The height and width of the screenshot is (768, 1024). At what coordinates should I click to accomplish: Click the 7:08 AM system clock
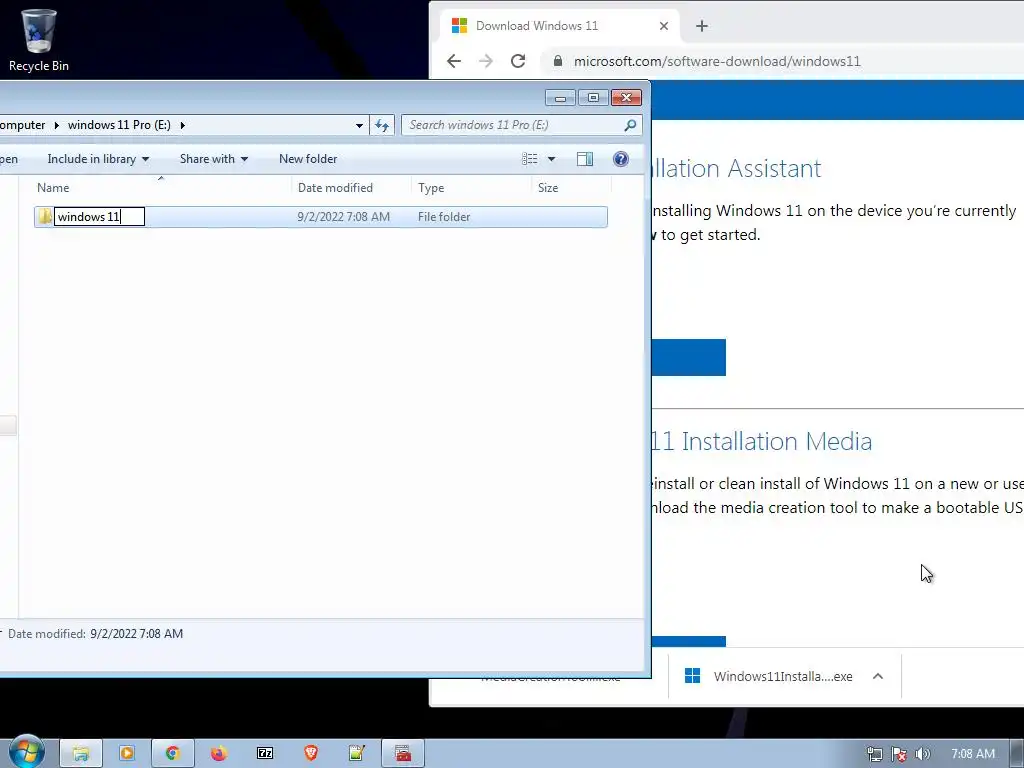pos(972,754)
